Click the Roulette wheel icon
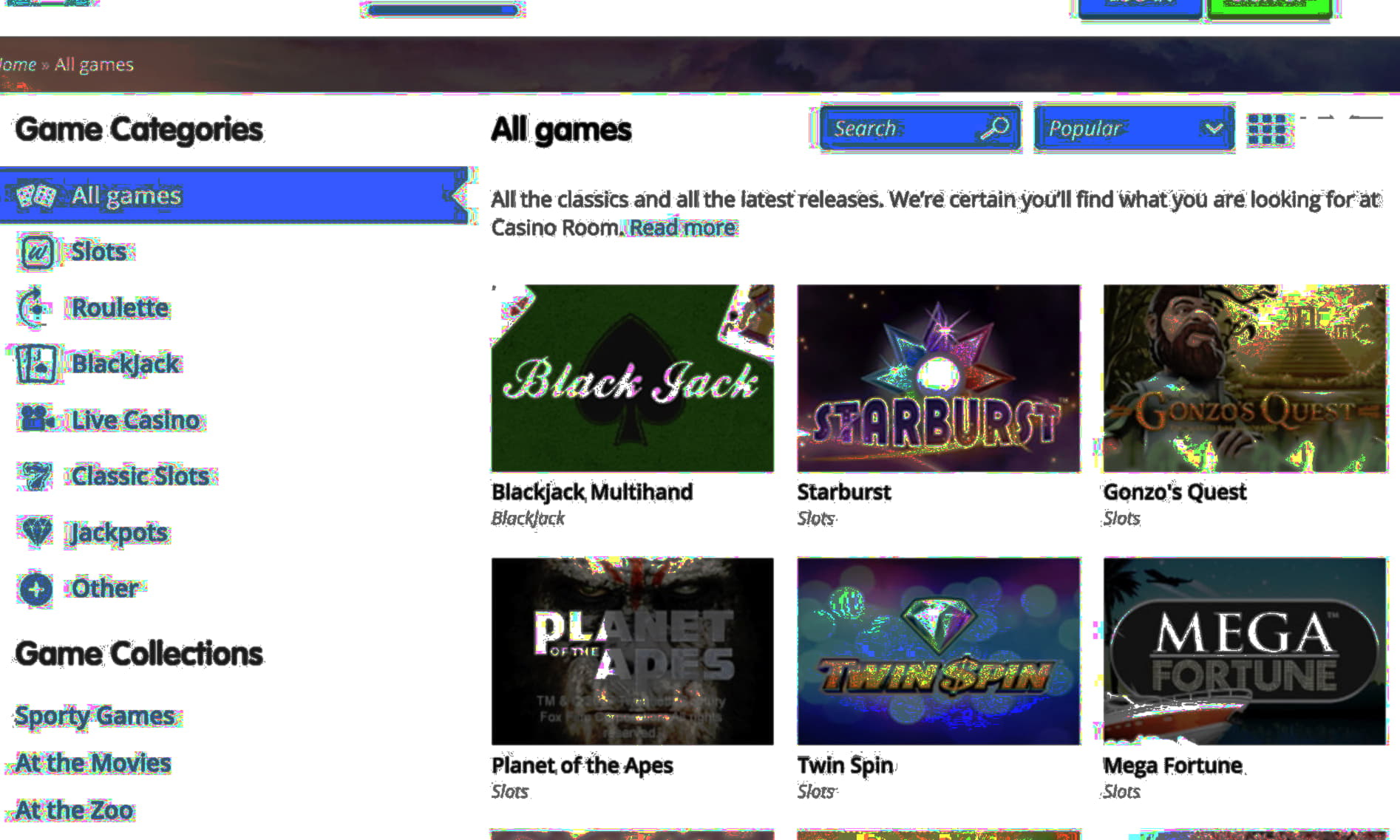This screenshot has height=840, width=1400. coord(35,308)
